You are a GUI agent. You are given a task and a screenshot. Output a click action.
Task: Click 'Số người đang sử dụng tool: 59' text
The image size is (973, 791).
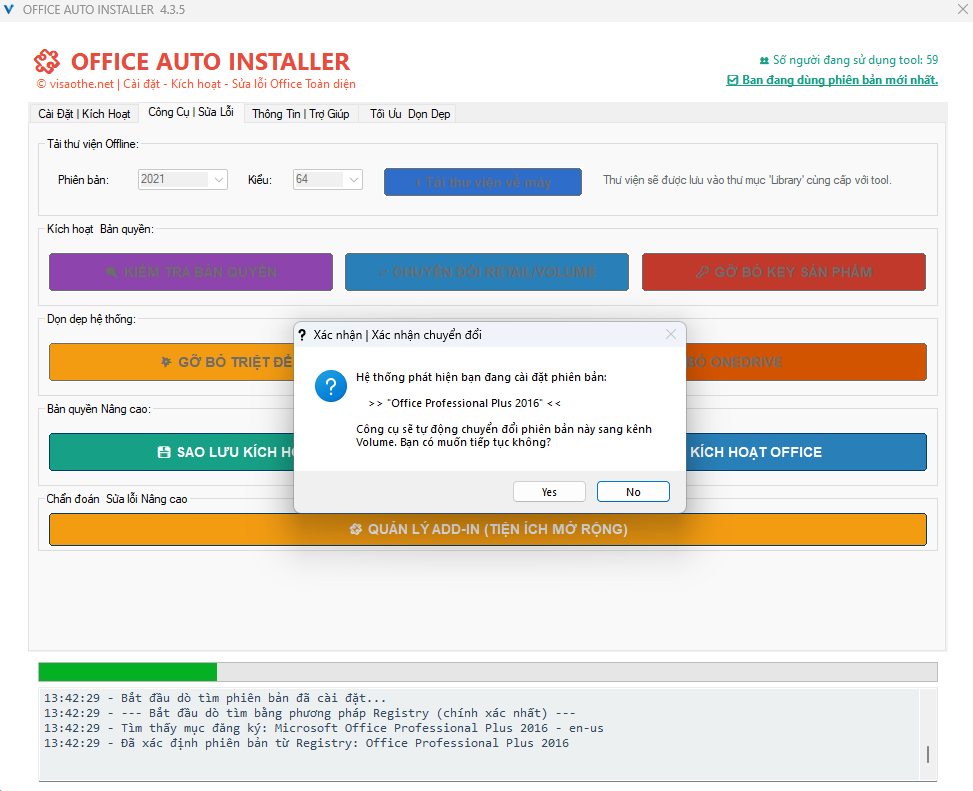pyautogui.click(x=855, y=60)
